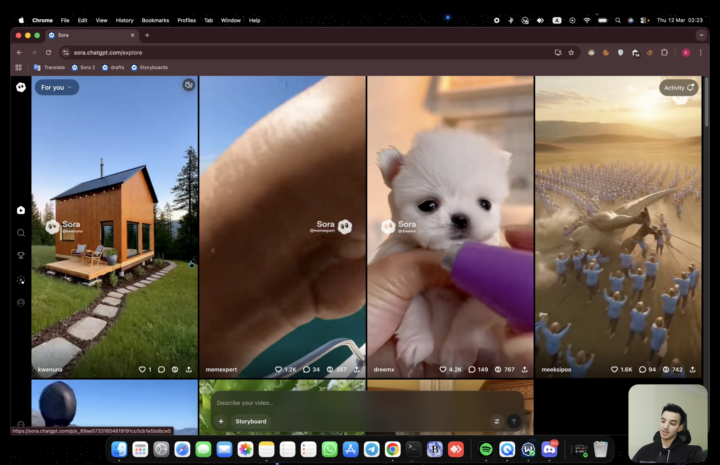Screen dimensions: 720x465
Task: Expand the tab search chevron
Action: (701, 35)
